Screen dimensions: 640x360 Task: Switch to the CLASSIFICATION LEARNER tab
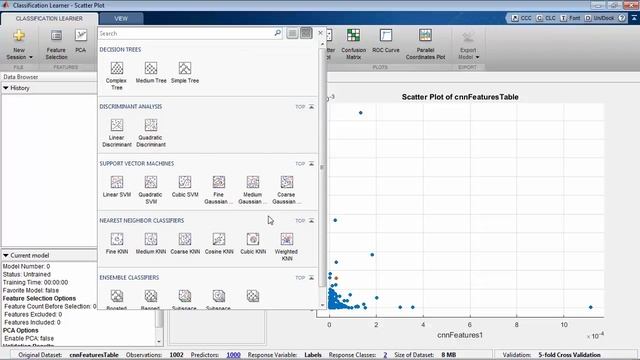pos(49,18)
